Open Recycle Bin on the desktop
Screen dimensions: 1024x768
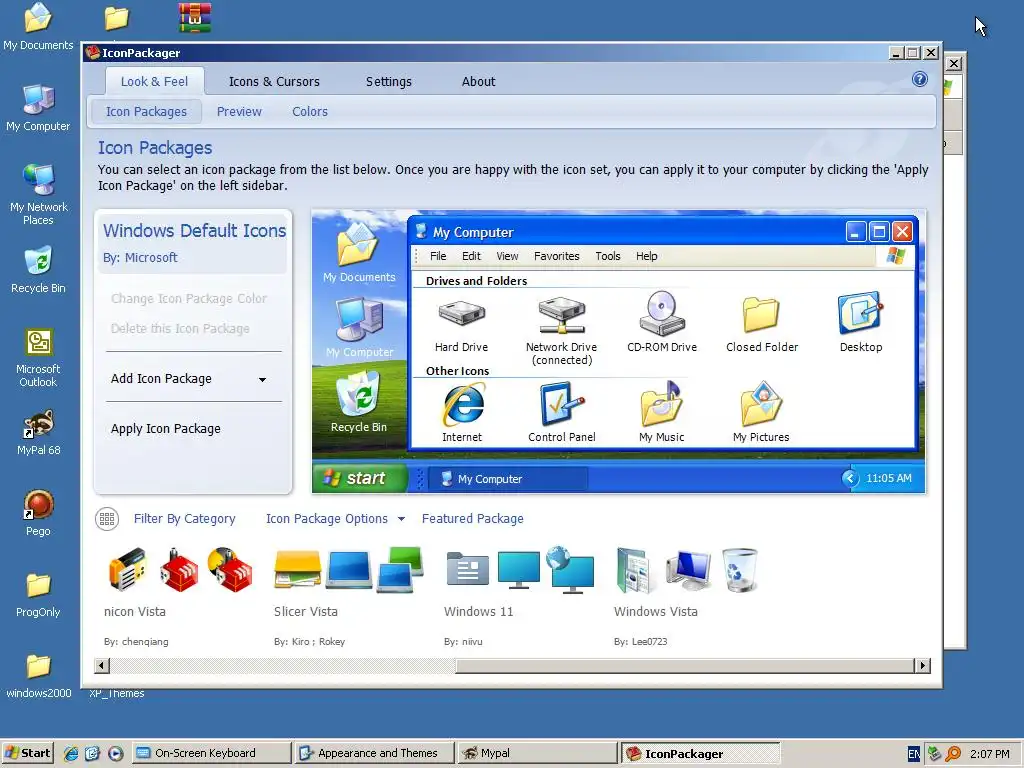pyautogui.click(x=38, y=261)
